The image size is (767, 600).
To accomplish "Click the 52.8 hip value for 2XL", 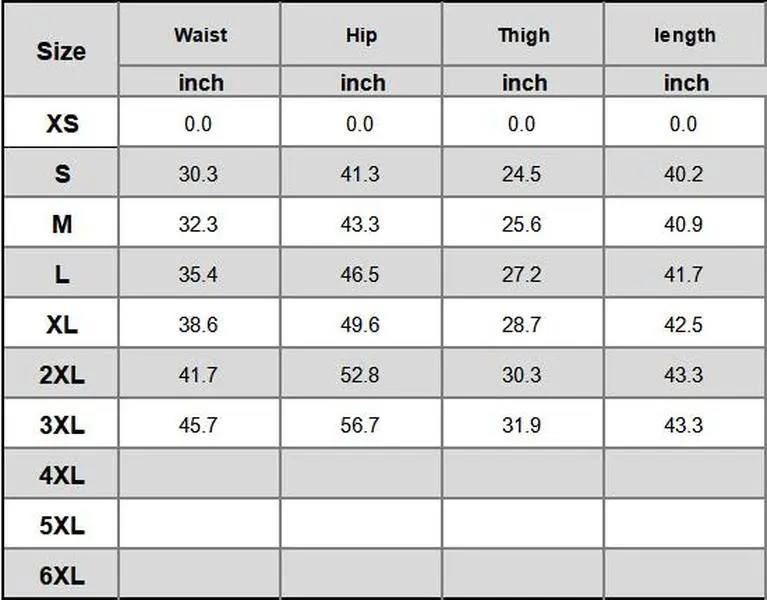I will [x=360, y=375].
